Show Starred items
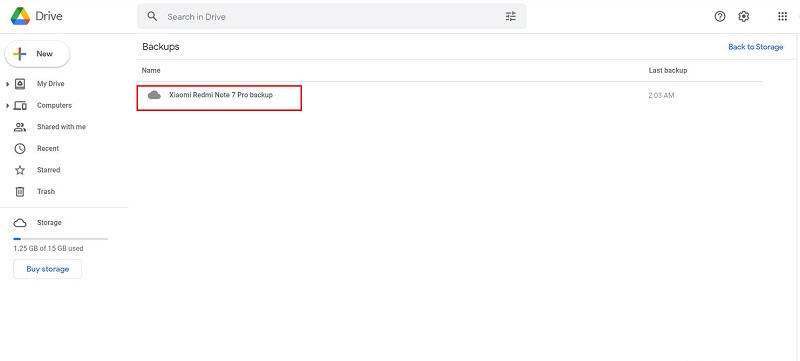Image resolution: width=800 pixels, height=361 pixels. point(48,170)
